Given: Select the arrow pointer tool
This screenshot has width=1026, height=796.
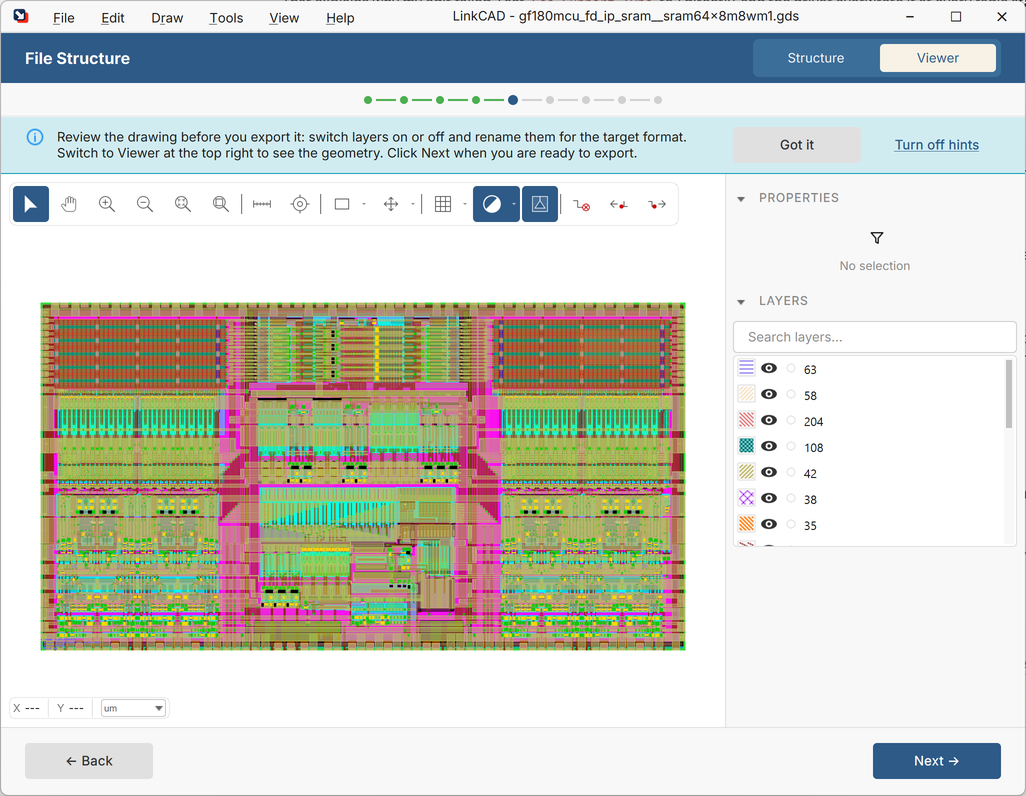Looking at the screenshot, I should (x=31, y=204).
